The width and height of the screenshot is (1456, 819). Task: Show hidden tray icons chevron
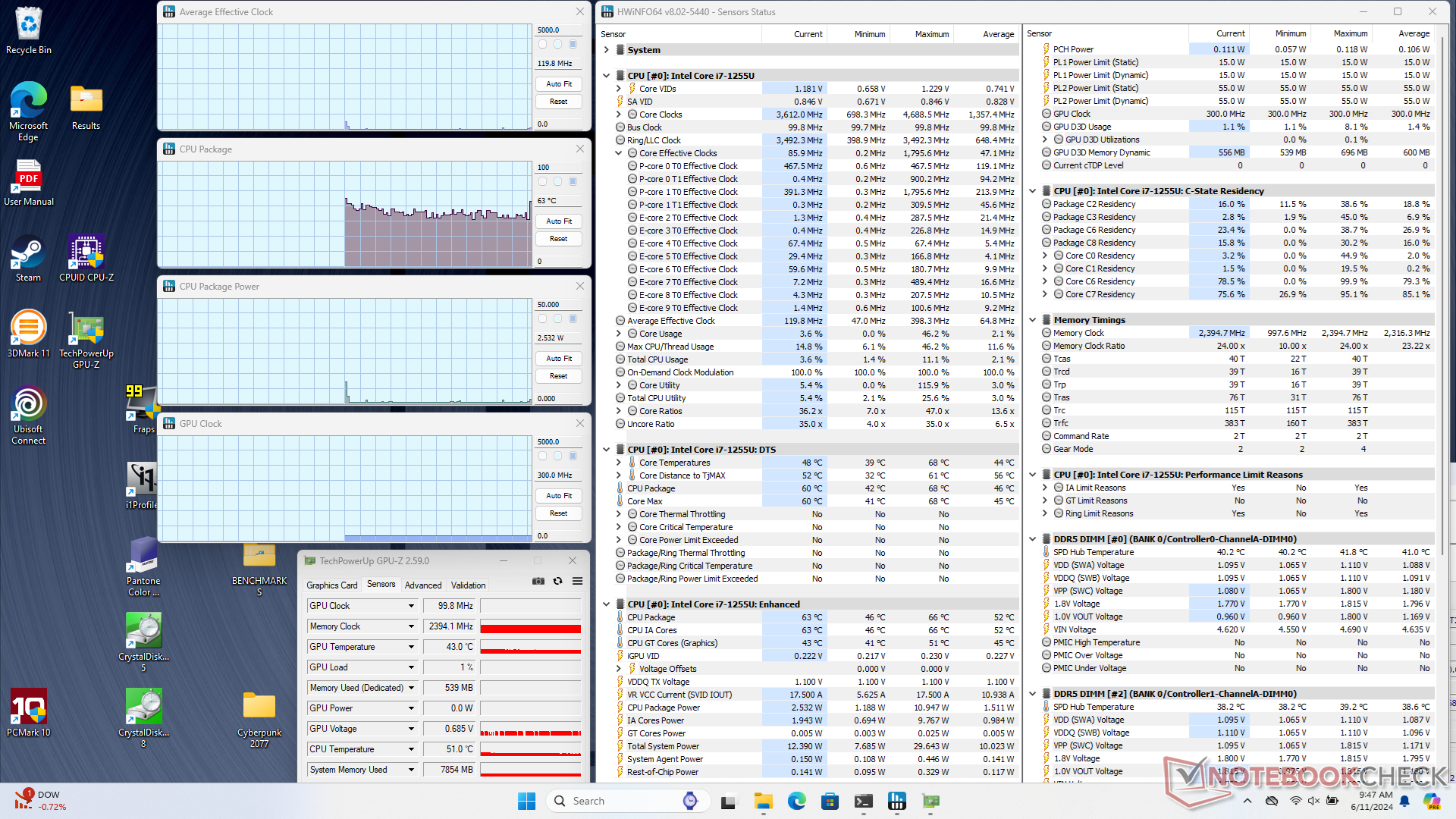(x=1247, y=801)
